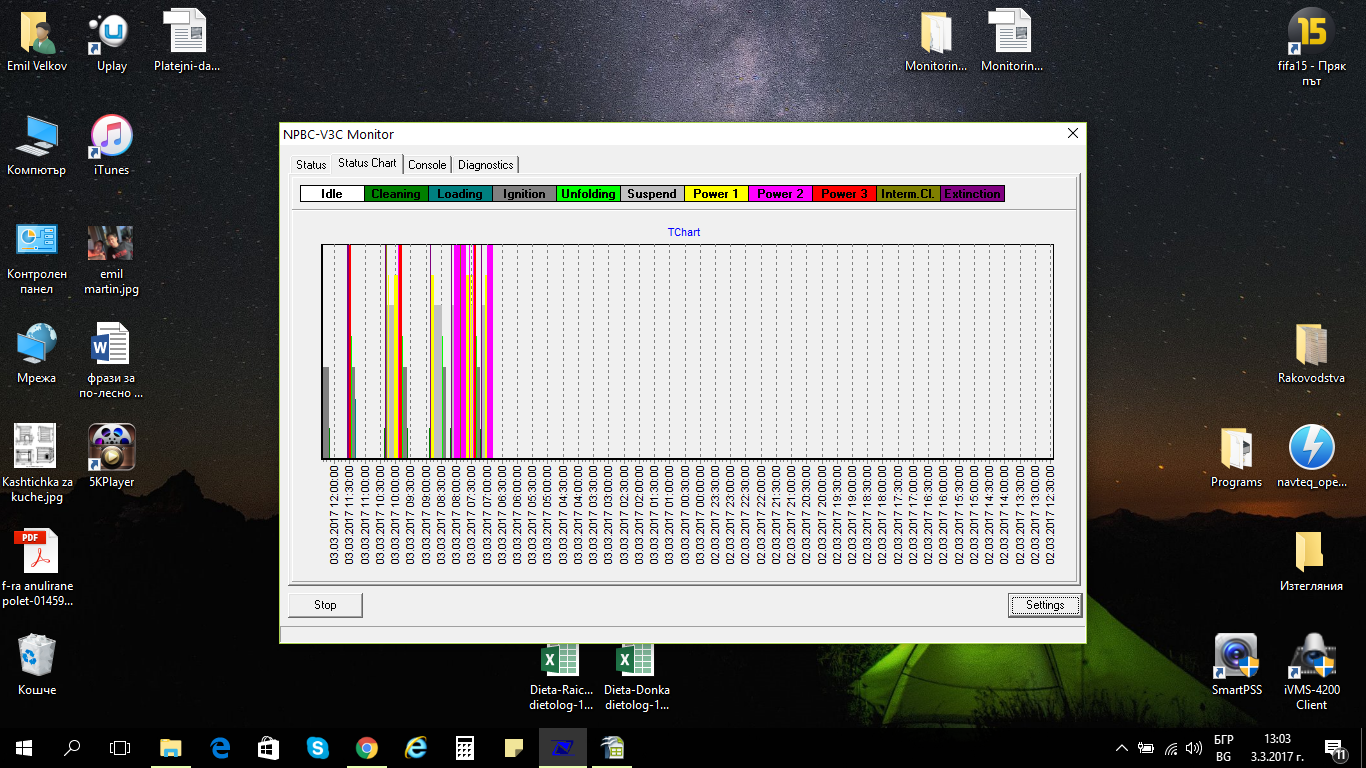Click the Google Chrome taskbar icon
Viewport: 1366px width, 768px height.
click(x=367, y=747)
